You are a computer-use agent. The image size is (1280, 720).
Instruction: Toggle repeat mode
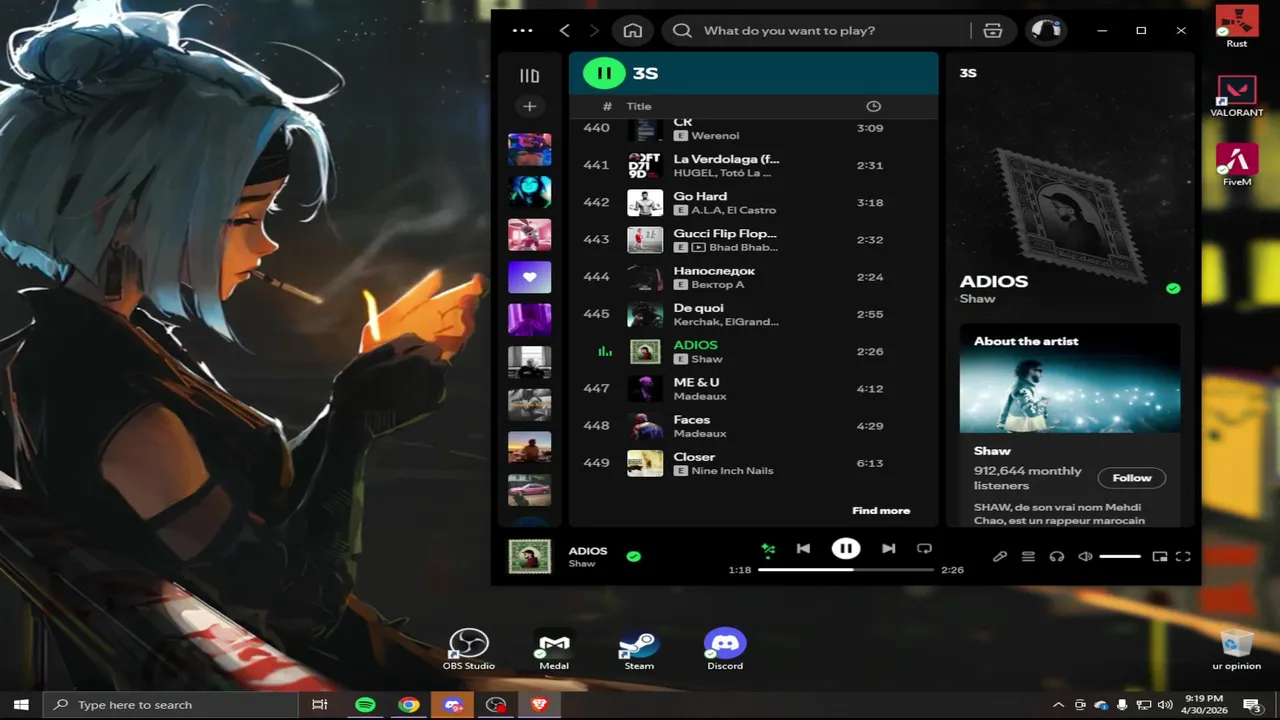924,548
